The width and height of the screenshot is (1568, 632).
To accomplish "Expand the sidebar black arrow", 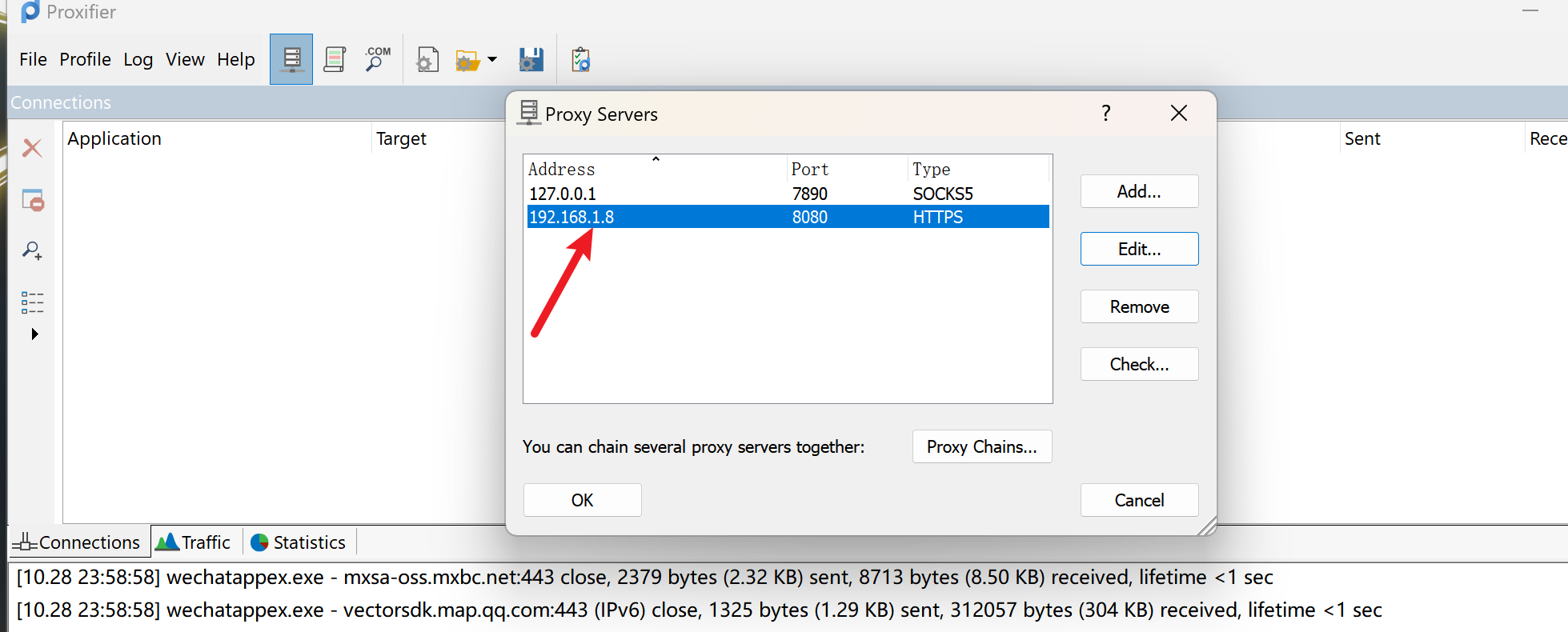I will [x=34, y=334].
